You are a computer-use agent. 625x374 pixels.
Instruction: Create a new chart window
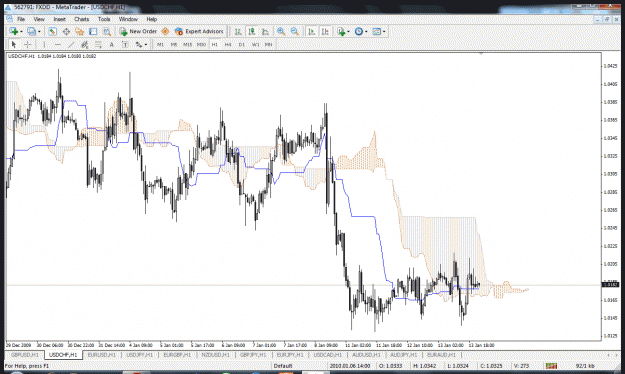(x=14, y=31)
